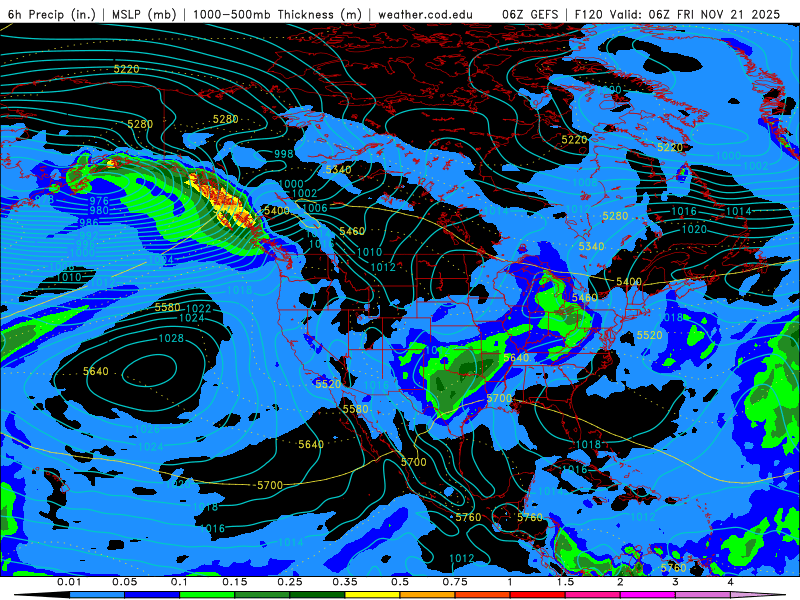800x600 pixels.
Task: Click the 0.25 legend value
Action: 290,582
